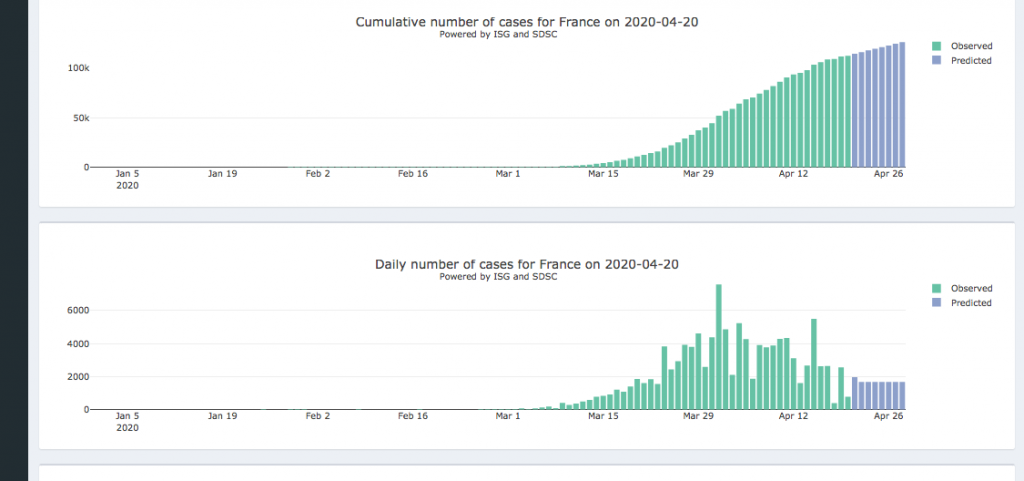Image resolution: width=1024 pixels, height=481 pixels.
Task: Toggle Predicted series in the Cumulative chart legend
Action: (970, 61)
